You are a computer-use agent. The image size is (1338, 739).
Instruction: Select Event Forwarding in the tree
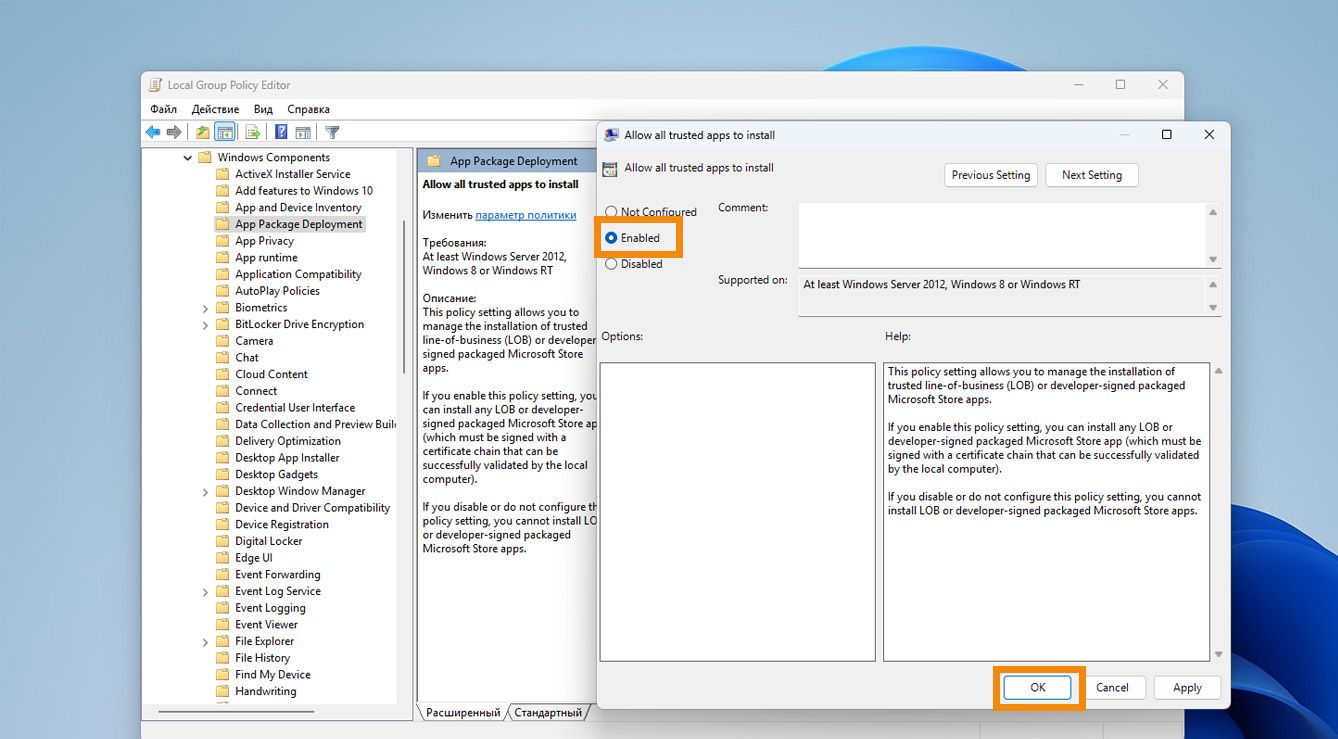tap(278, 575)
